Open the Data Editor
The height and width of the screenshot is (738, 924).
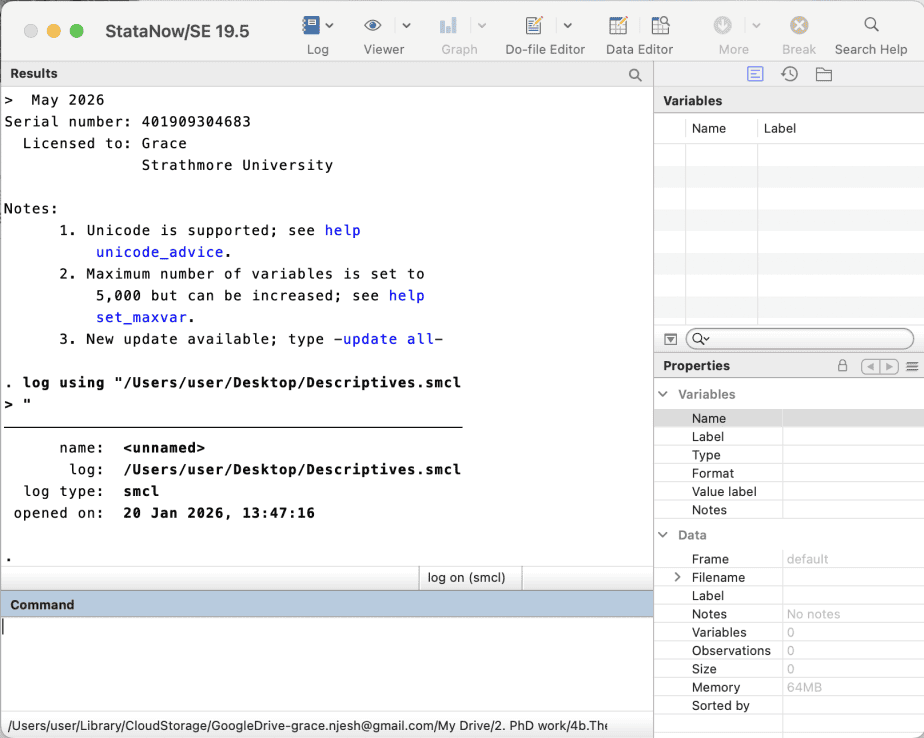(617, 26)
